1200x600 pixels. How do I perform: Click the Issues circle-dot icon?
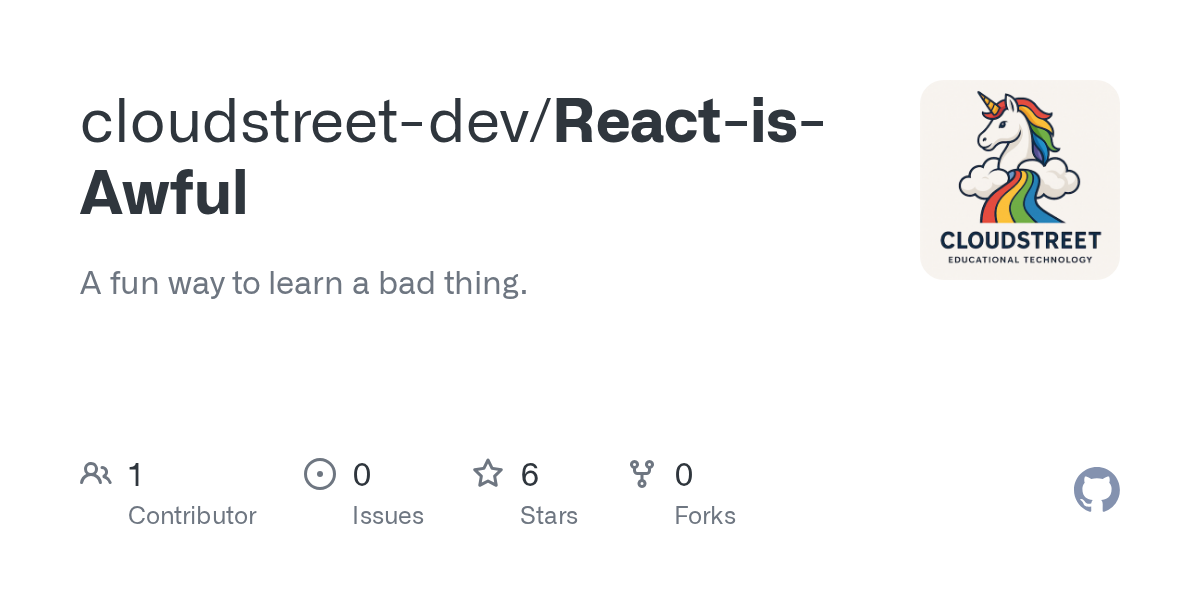pyautogui.click(x=320, y=474)
